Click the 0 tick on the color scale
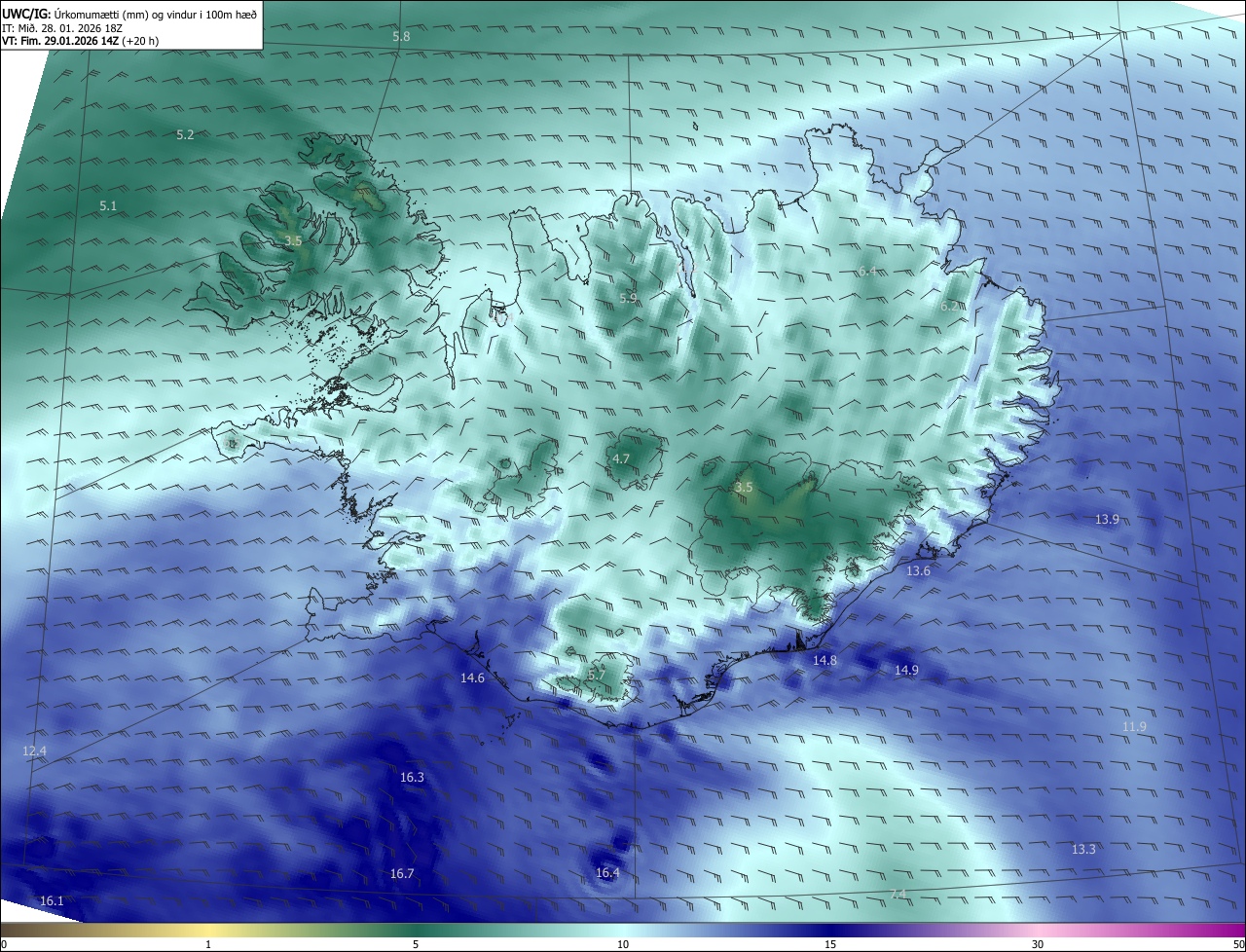Image resolution: width=1246 pixels, height=952 pixels. pos(3,944)
